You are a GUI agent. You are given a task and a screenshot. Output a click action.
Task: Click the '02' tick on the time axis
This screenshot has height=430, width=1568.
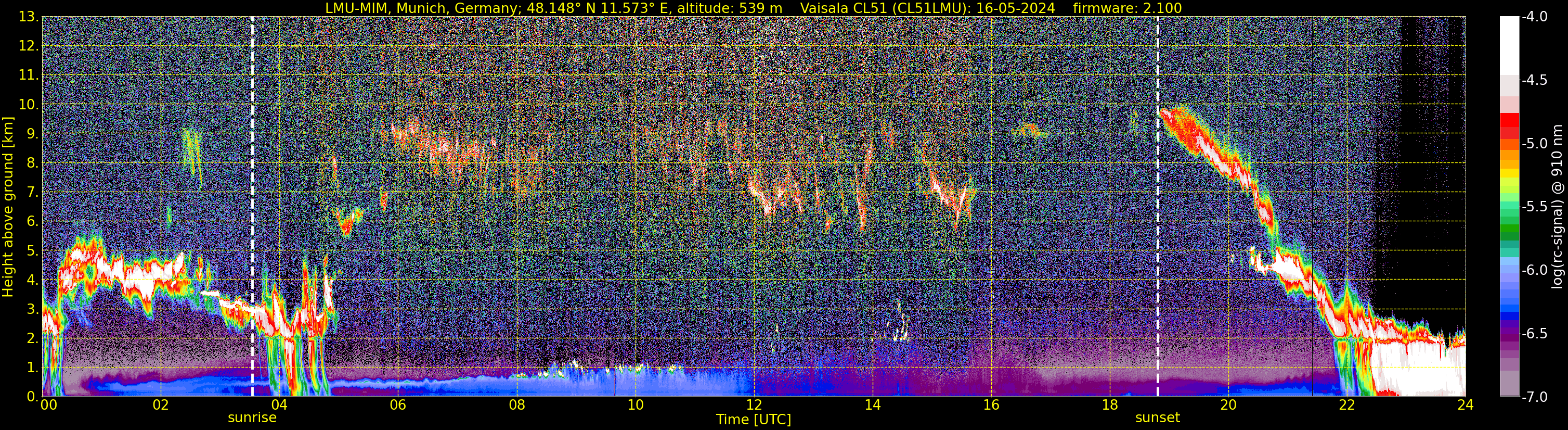tap(161, 405)
